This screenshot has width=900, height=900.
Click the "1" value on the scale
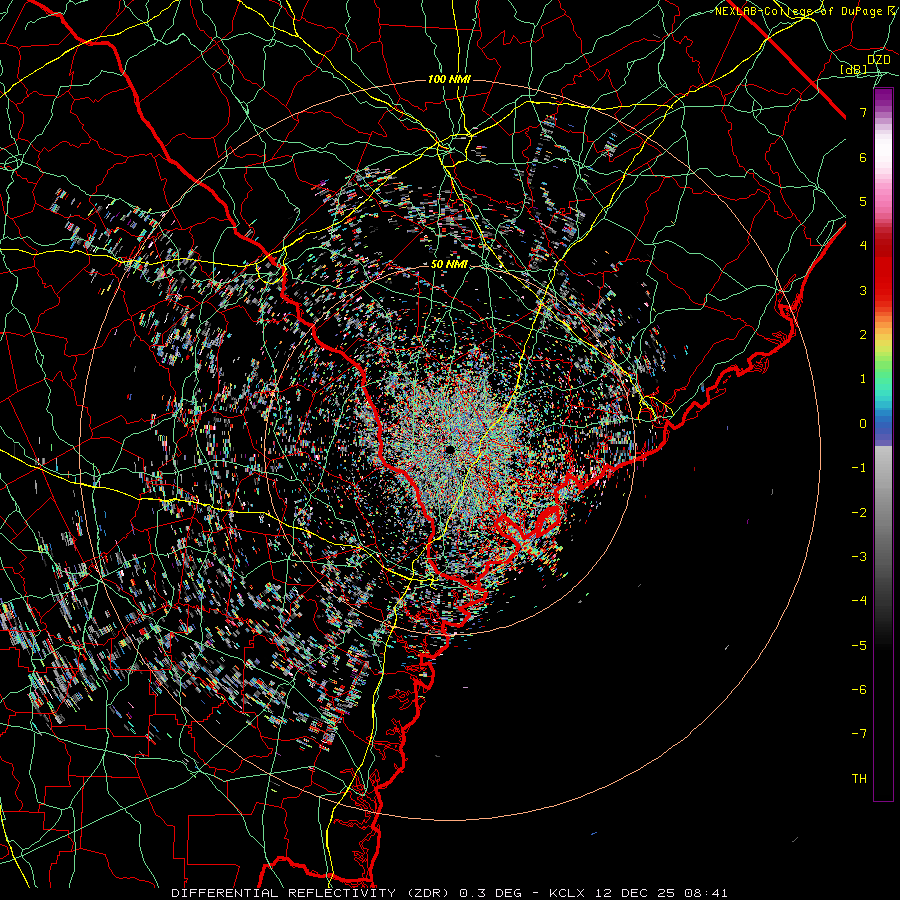(863, 379)
